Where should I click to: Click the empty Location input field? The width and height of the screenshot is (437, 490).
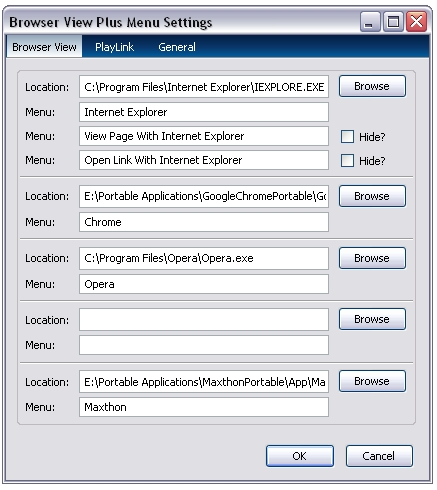point(204,320)
